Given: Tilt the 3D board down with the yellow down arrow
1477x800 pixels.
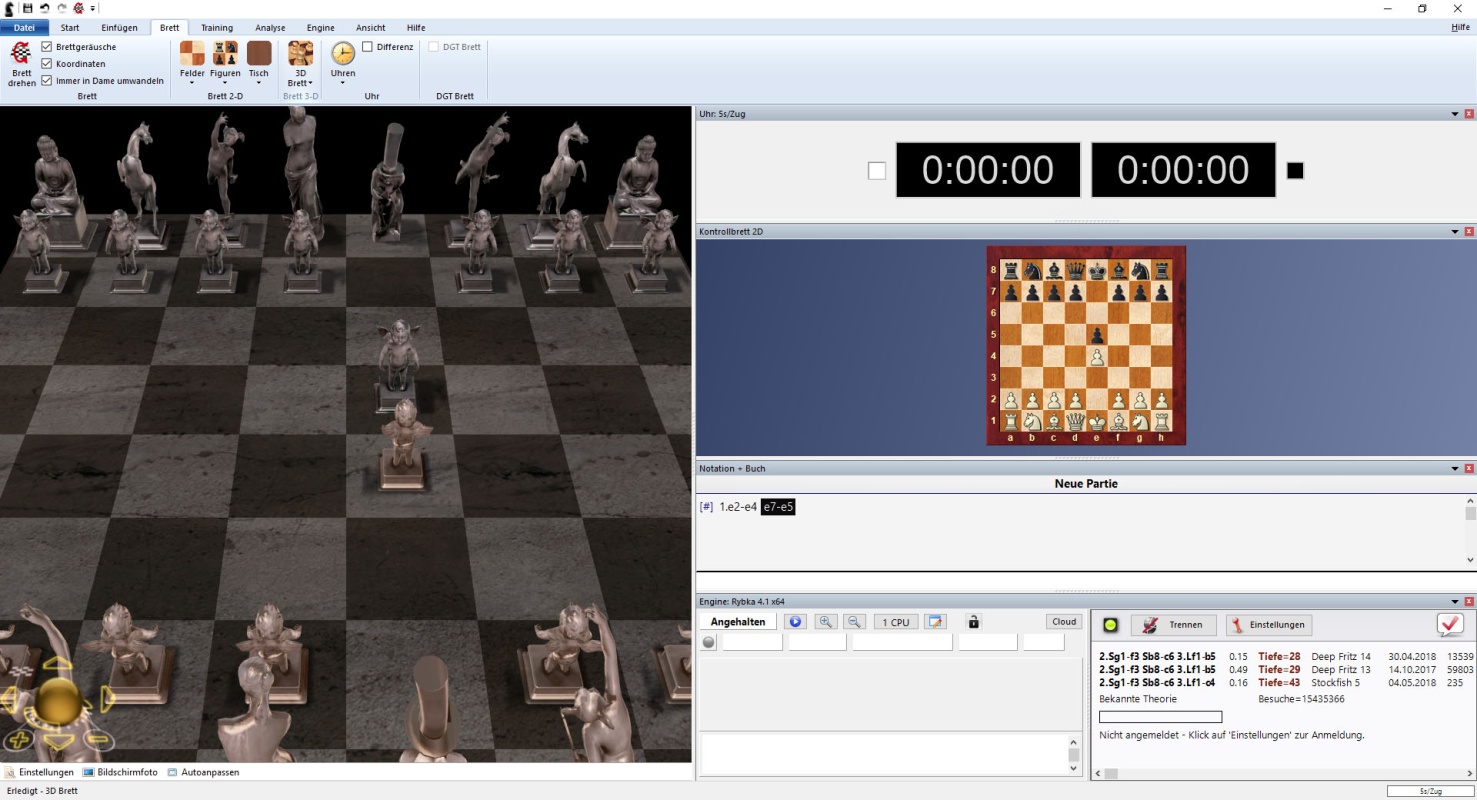Looking at the screenshot, I should click(58, 741).
